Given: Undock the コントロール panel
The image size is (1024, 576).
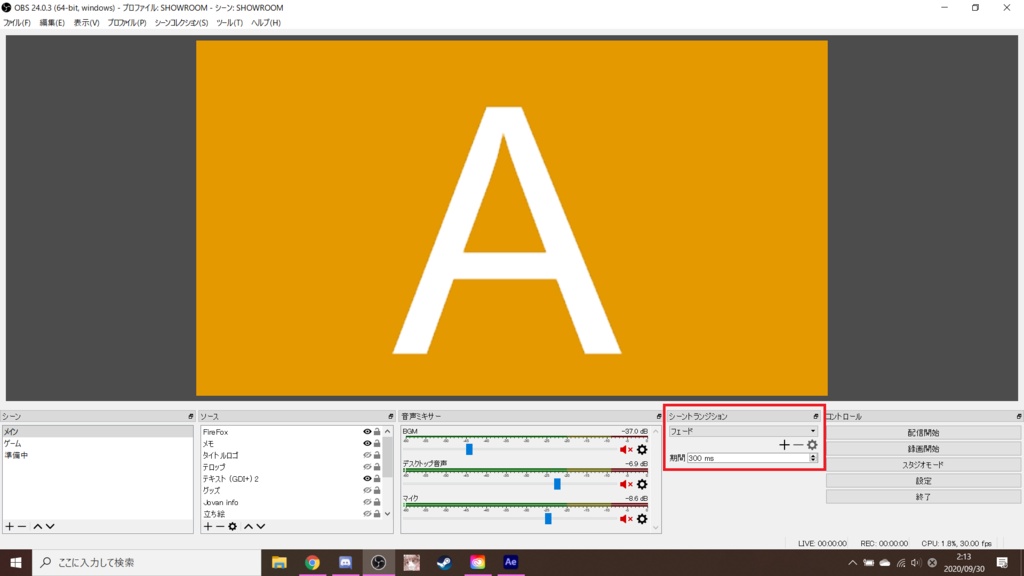Looking at the screenshot, I should click(x=1018, y=416).
